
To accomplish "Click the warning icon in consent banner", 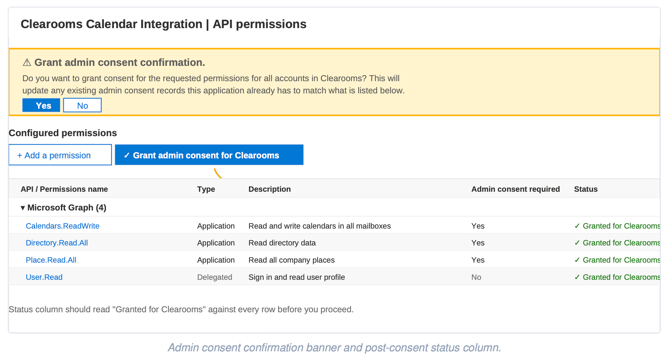I will (x=26, y=63).
